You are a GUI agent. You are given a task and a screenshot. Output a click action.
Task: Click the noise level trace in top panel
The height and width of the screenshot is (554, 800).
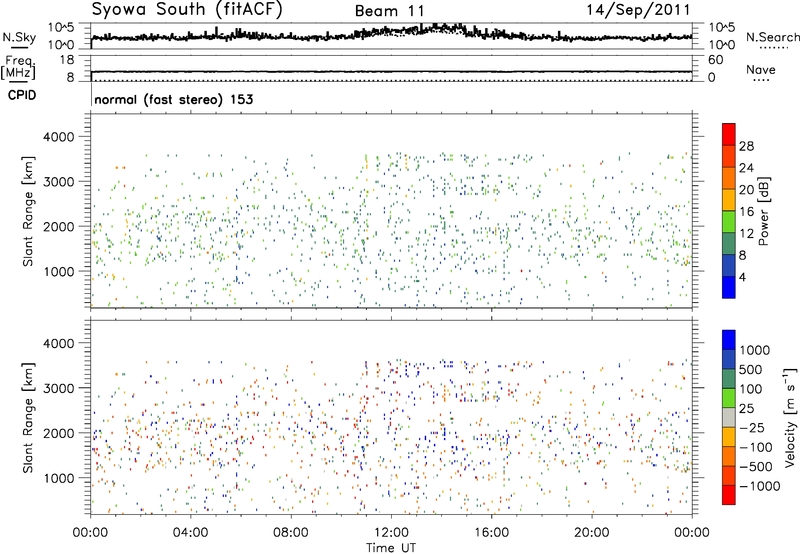click(391, 34)
